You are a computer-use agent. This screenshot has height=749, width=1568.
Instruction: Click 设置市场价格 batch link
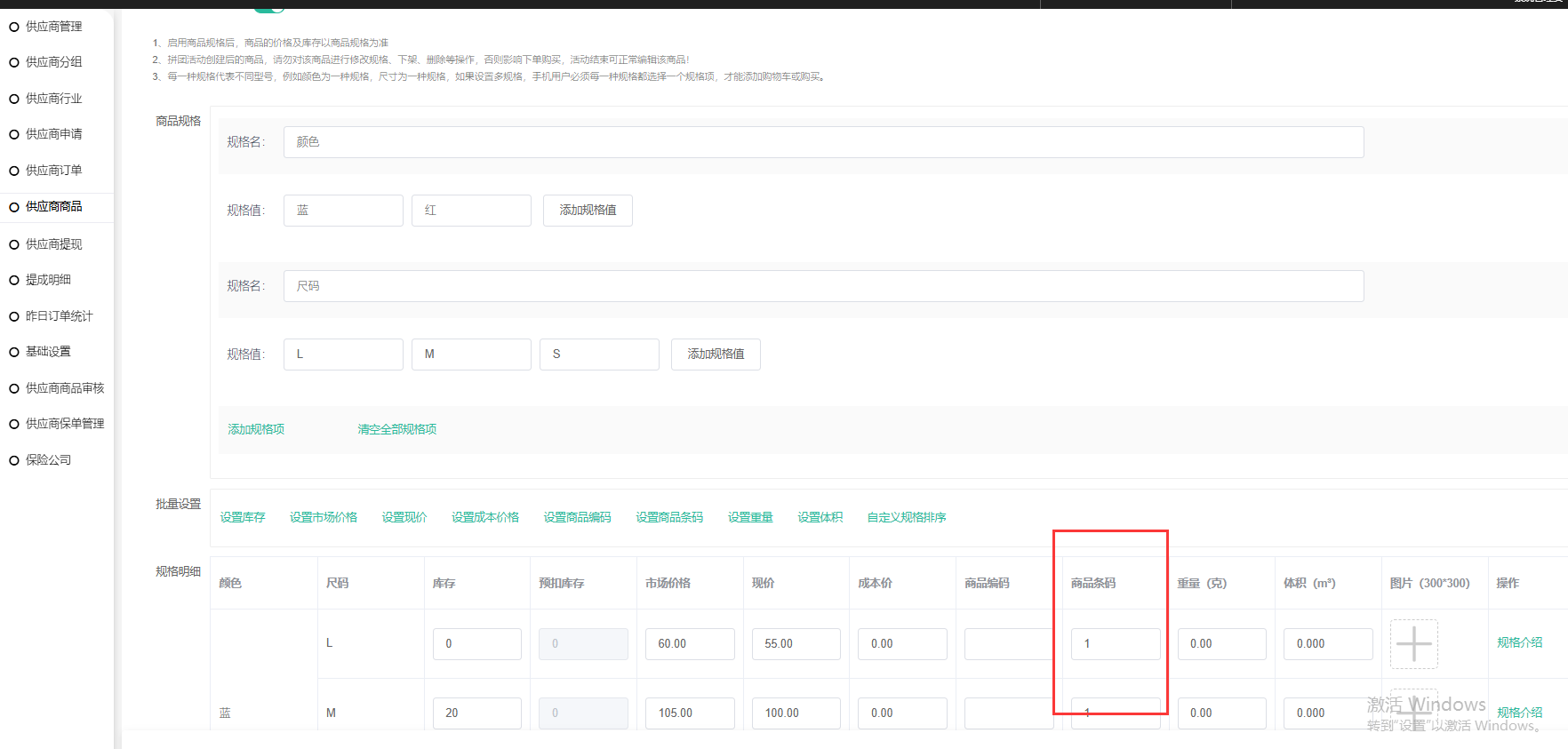324,517
